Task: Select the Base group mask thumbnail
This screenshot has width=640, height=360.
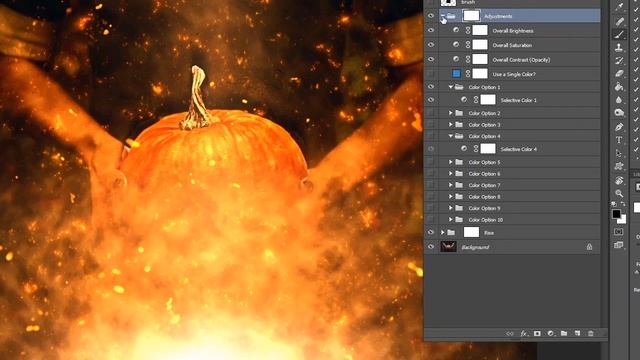Action: tap(471, 232)
